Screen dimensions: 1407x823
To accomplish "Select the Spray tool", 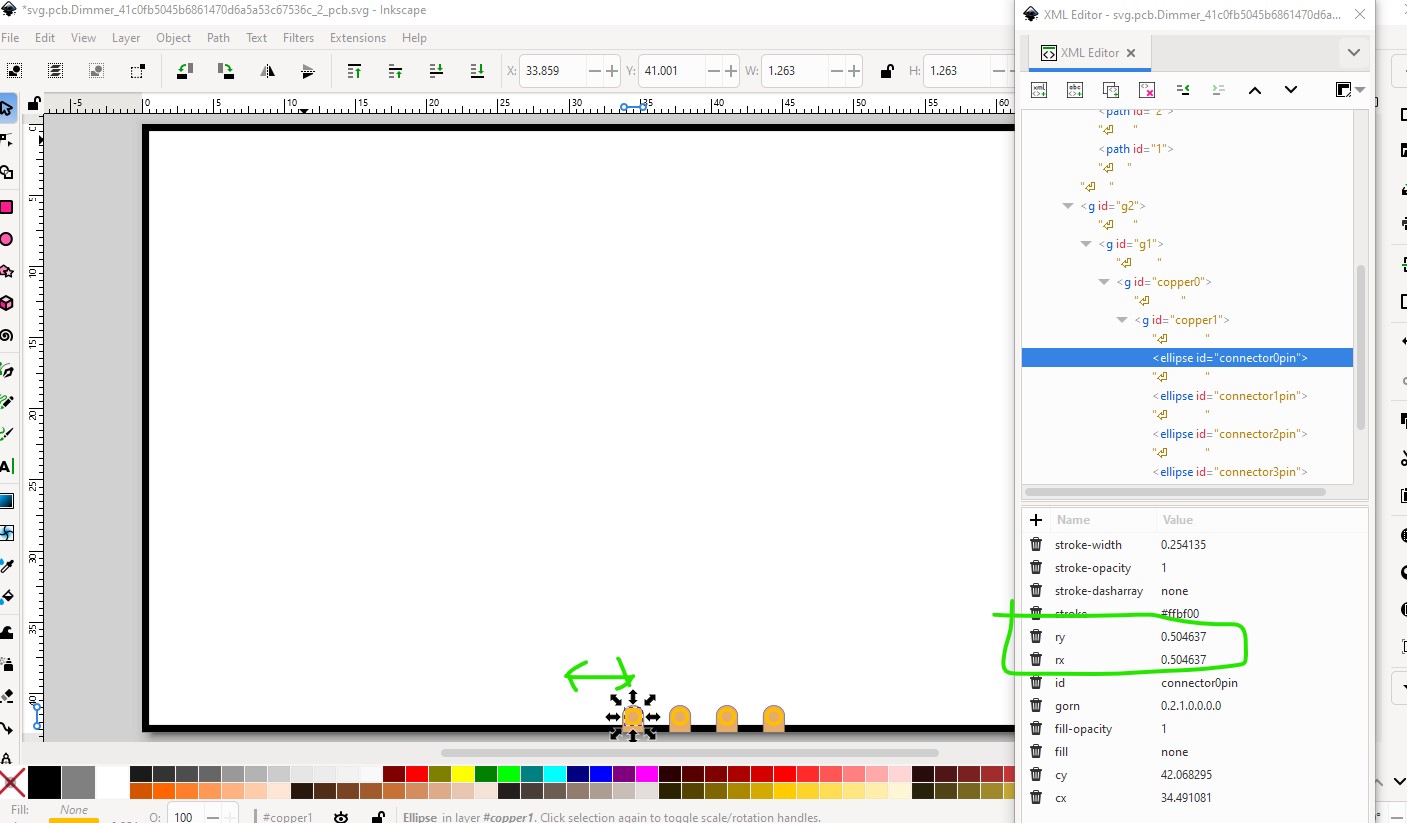I will coord(6,663).
